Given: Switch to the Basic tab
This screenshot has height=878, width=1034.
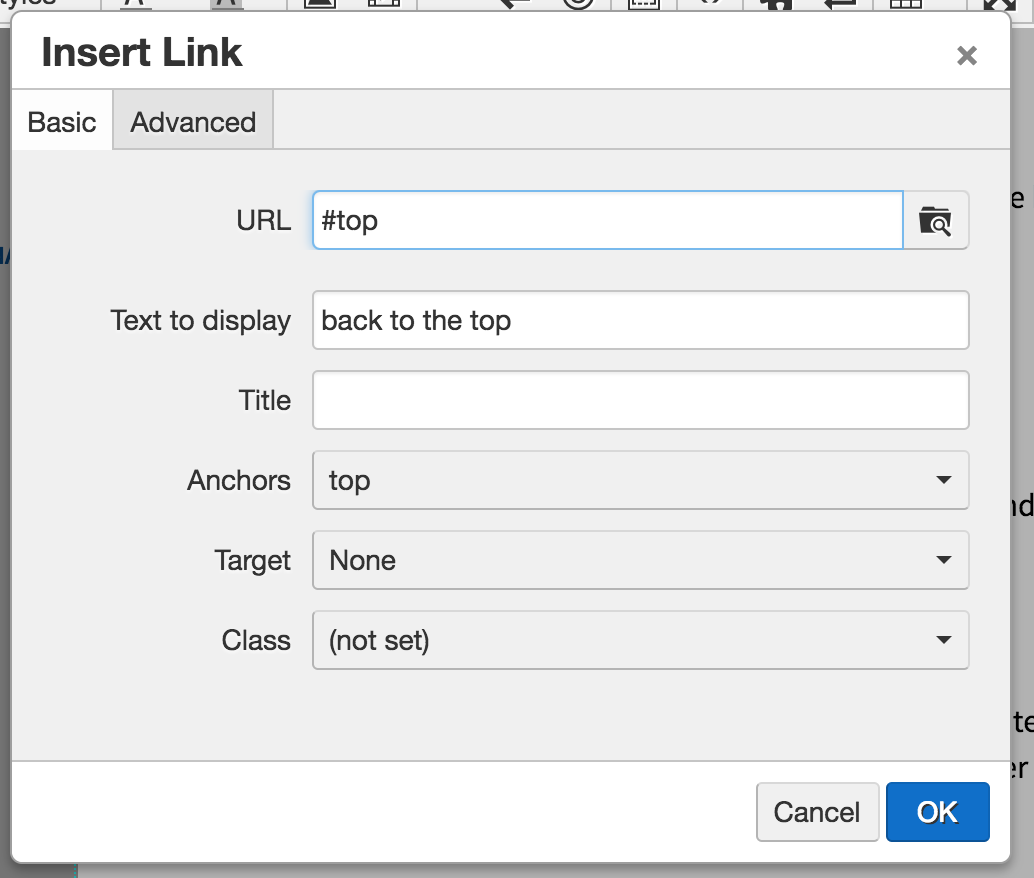Looking at the screenshot, I should tap(62, 122).
